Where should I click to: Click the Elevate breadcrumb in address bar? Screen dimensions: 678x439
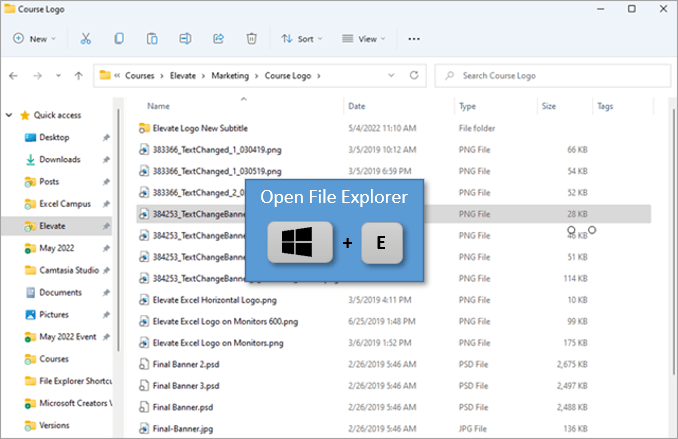pyautogui.click(x=185, y=75)
